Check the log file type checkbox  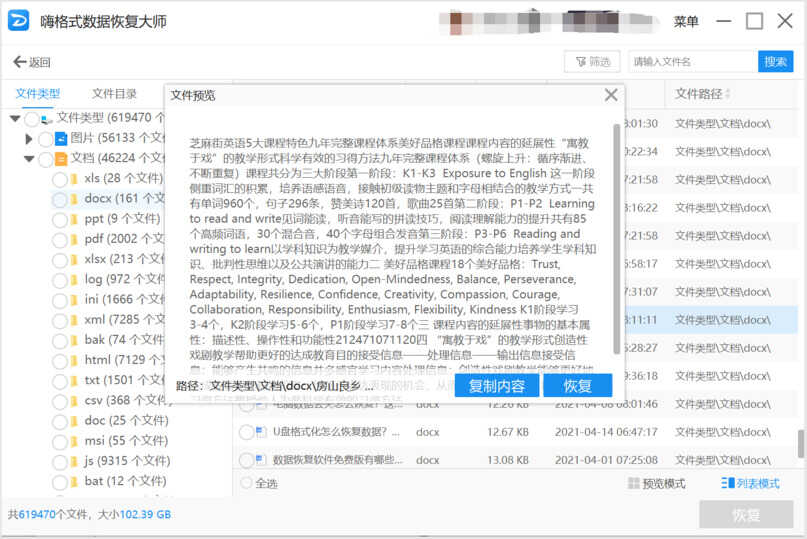pyautogui.click(x=60, y=280)
